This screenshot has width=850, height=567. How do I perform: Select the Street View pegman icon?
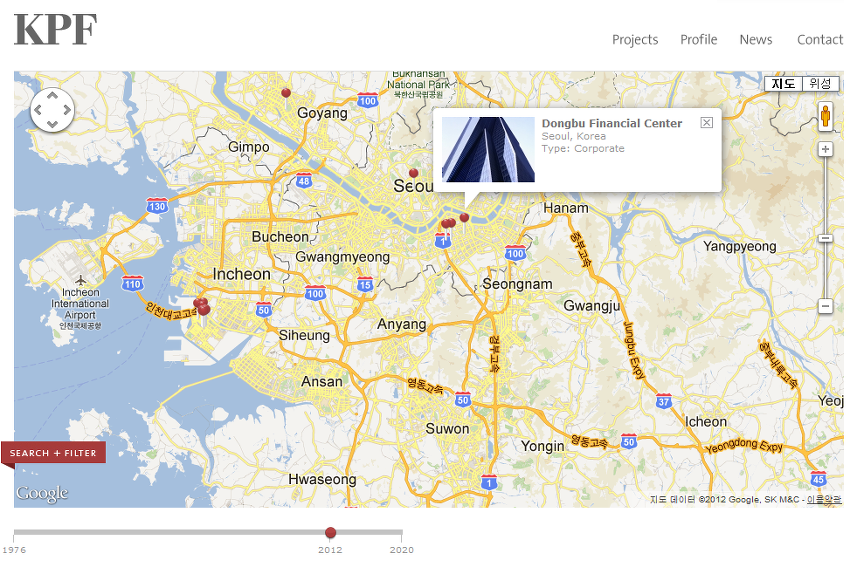pos(825,116)
